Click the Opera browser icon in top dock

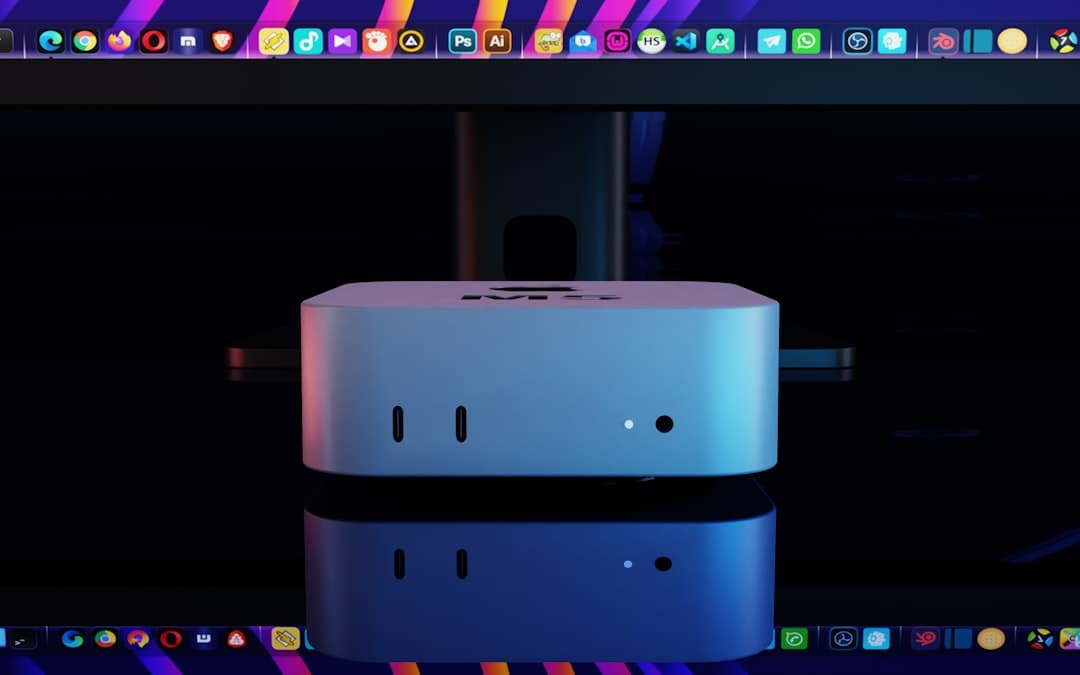tap(153, 41)
